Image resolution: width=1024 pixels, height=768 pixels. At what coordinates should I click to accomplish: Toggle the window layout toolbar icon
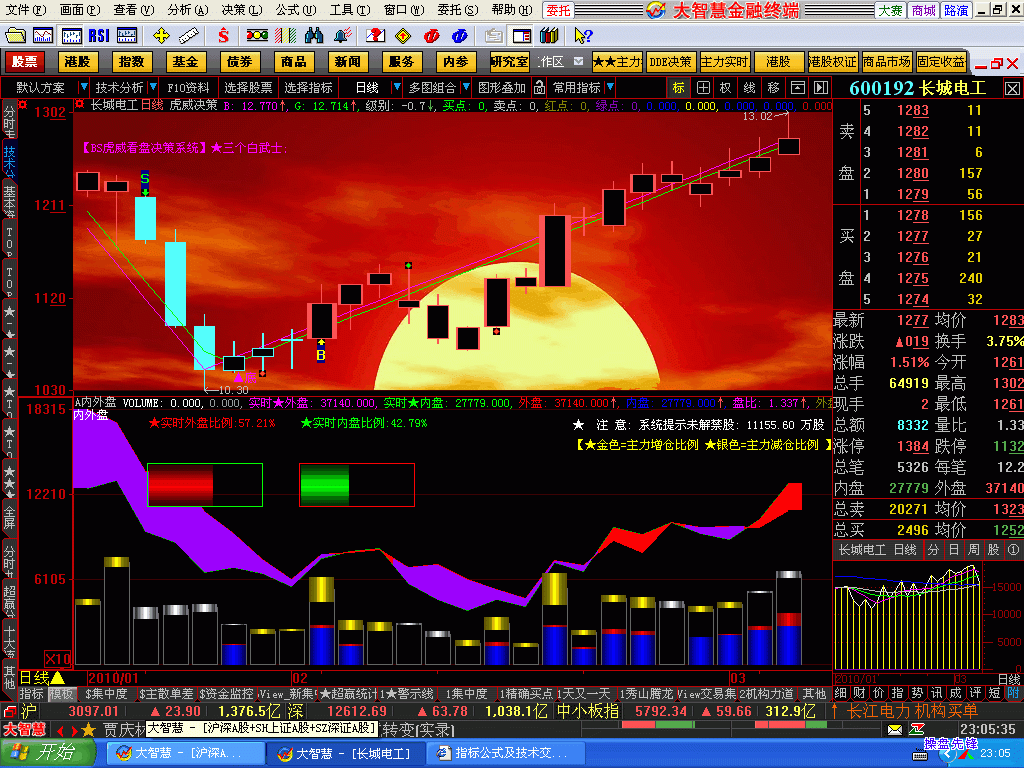tap(522, 35)
